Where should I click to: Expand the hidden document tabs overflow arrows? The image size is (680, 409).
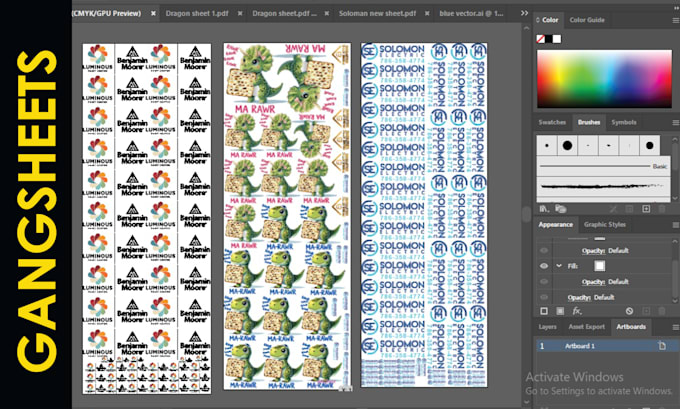pos(524,13)
